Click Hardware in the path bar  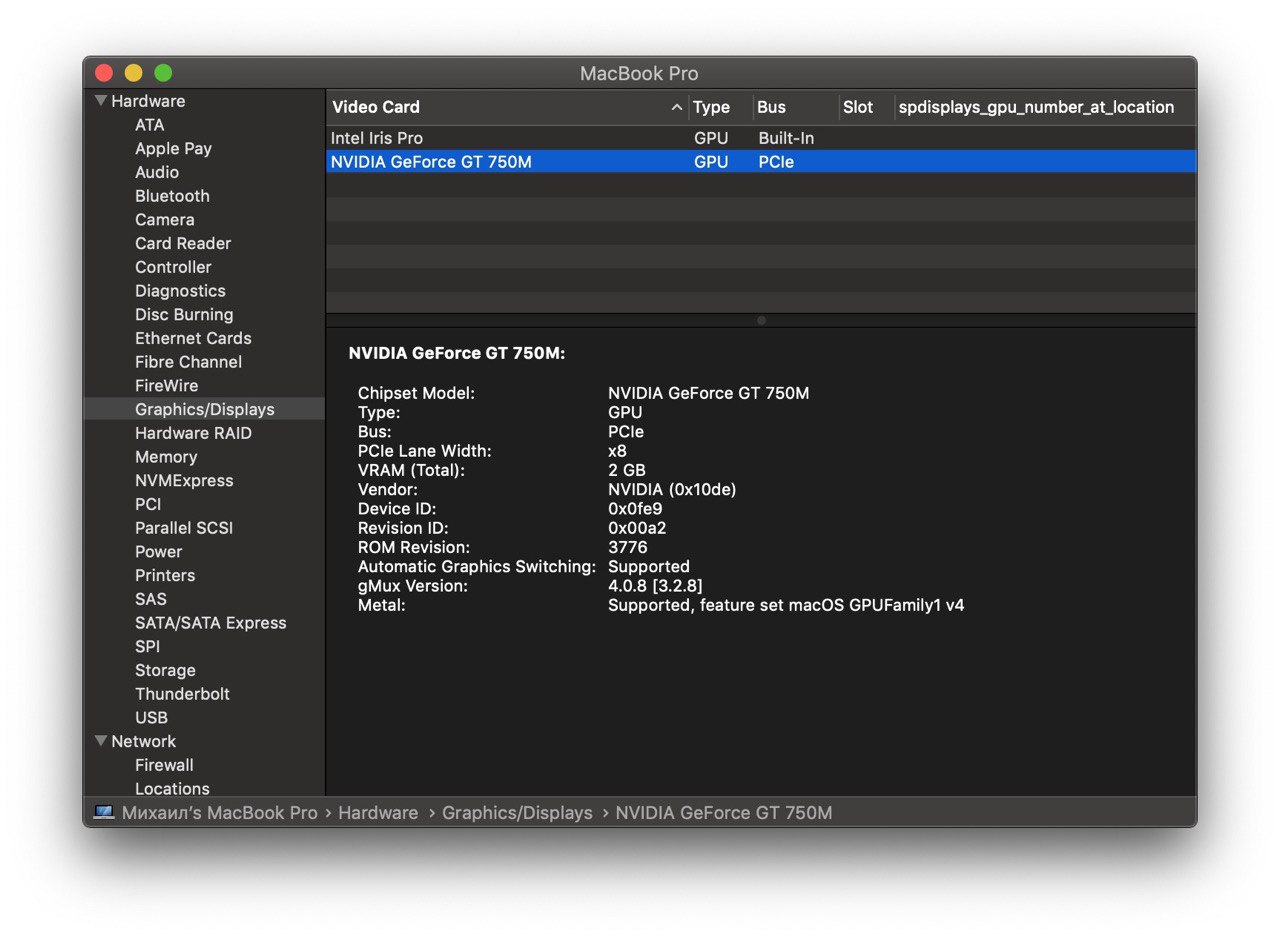[378, 813]
